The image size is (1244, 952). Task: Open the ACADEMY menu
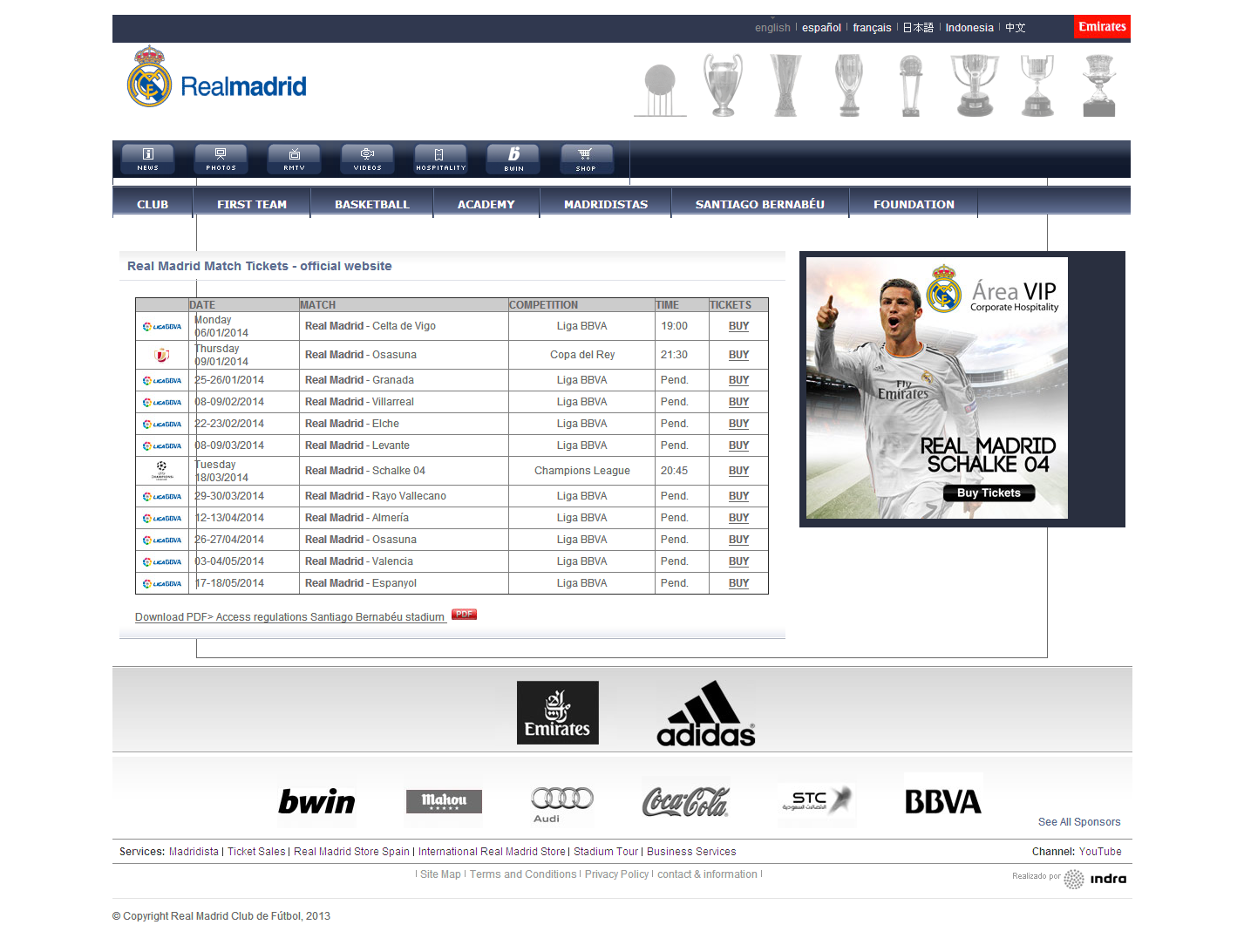(x=486, y=204)
